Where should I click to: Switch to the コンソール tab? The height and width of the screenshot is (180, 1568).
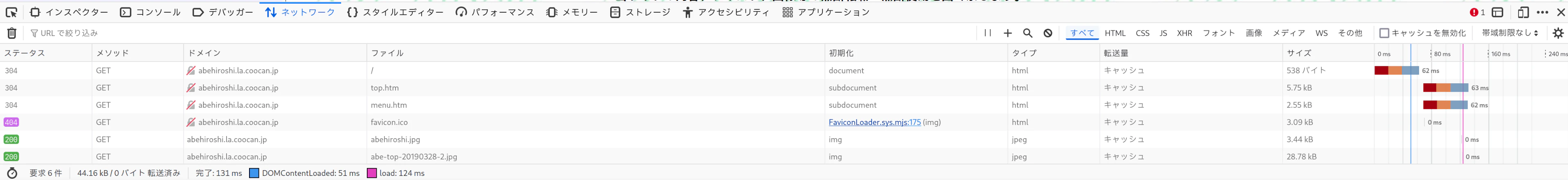[151, 12]
